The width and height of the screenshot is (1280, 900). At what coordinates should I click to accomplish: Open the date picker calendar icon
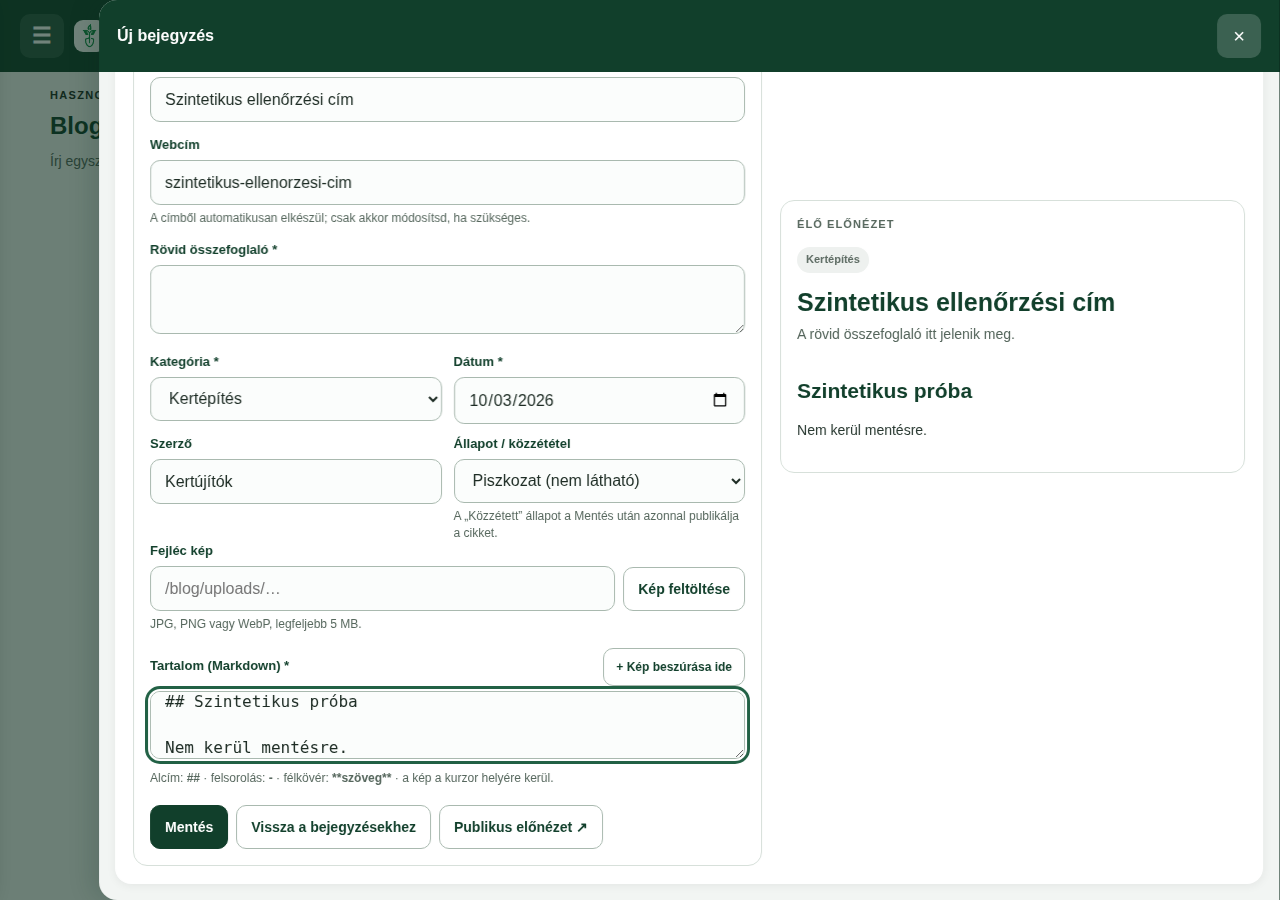click(720, 400)
